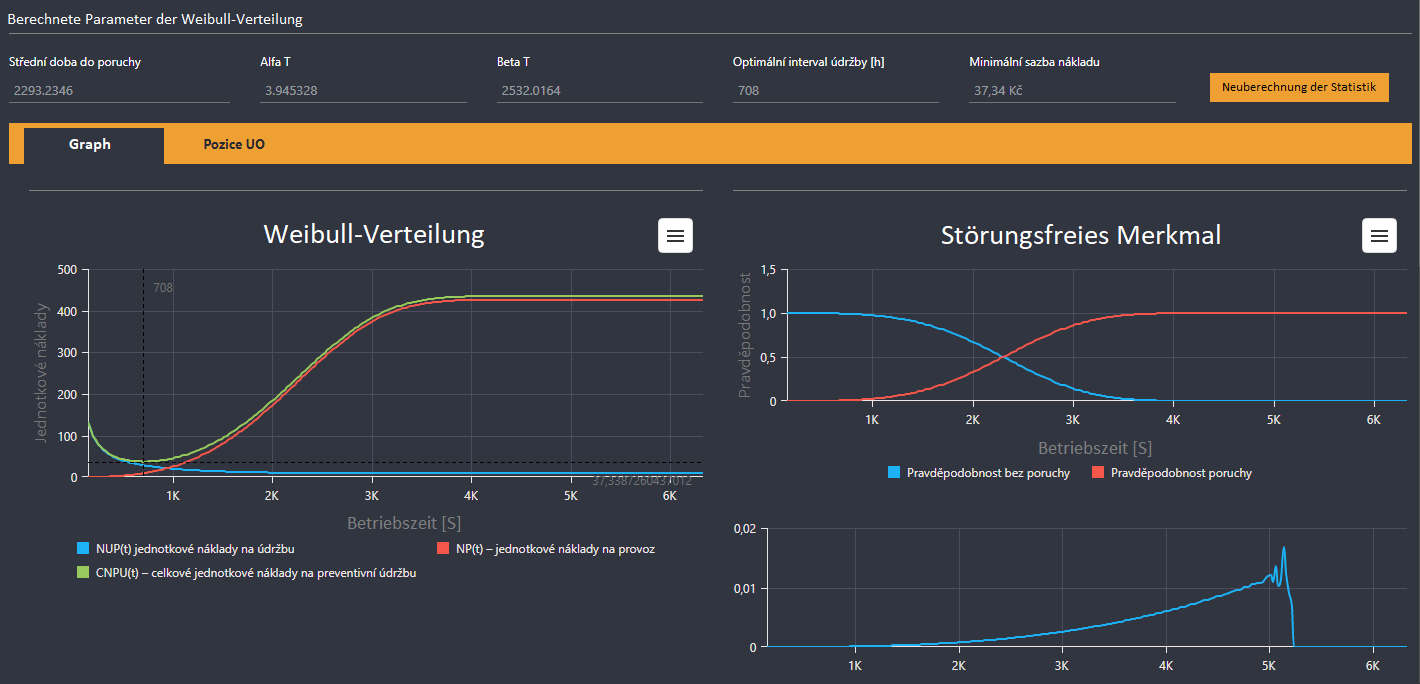Click the 708 vertical marker line label
Viewport: 1420px width, 684px height.
[x=163, y=288]
